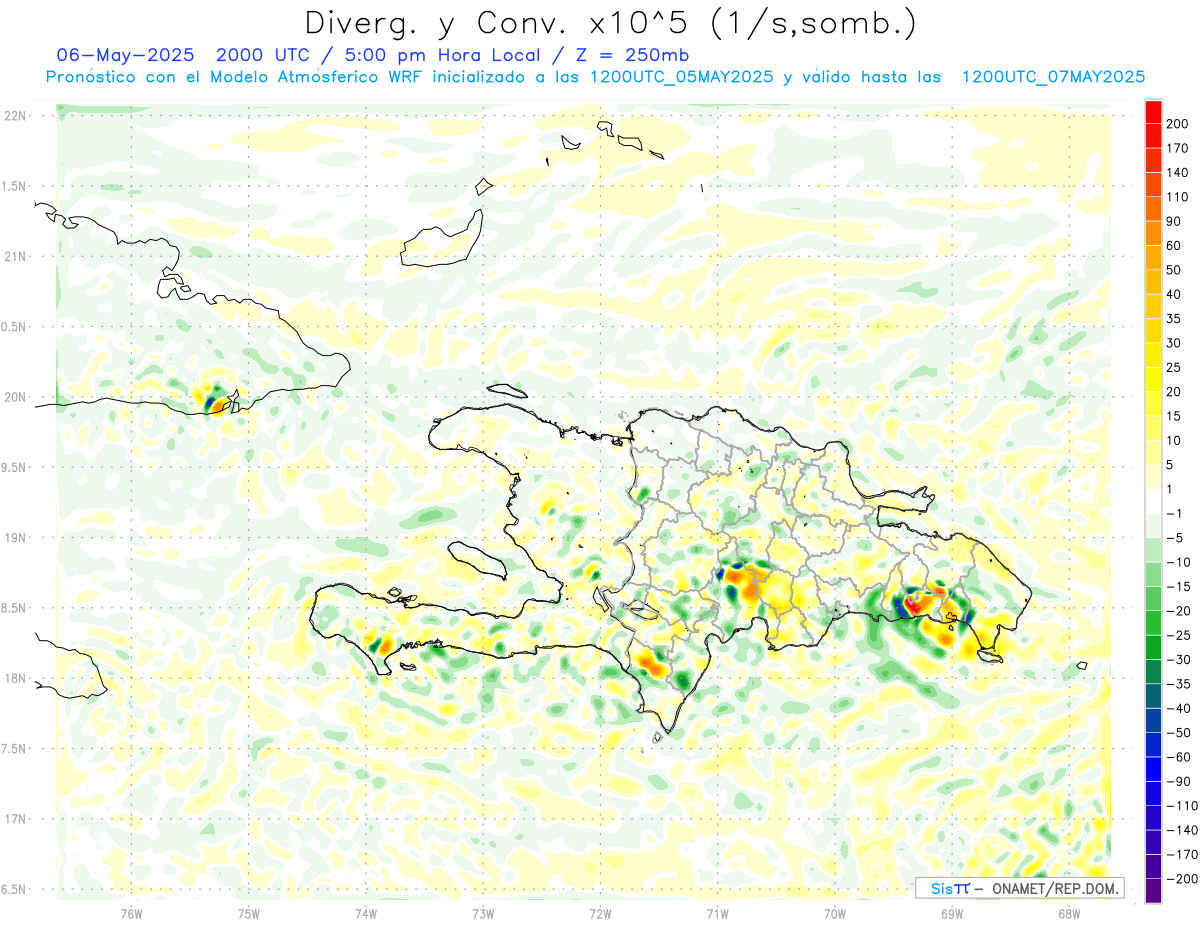Click the colorbar value 40
Screen dimensions: 1200x927
click(1174, 294)
